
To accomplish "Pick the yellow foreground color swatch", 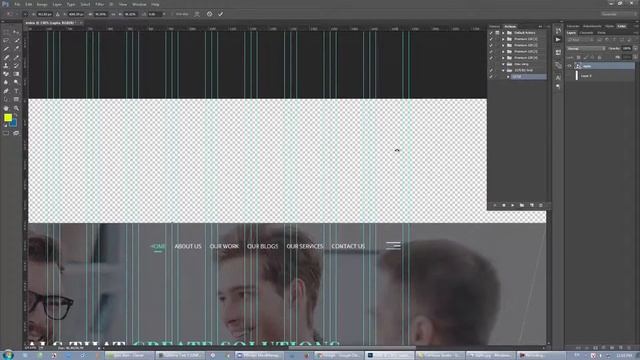I will (8, 118).
